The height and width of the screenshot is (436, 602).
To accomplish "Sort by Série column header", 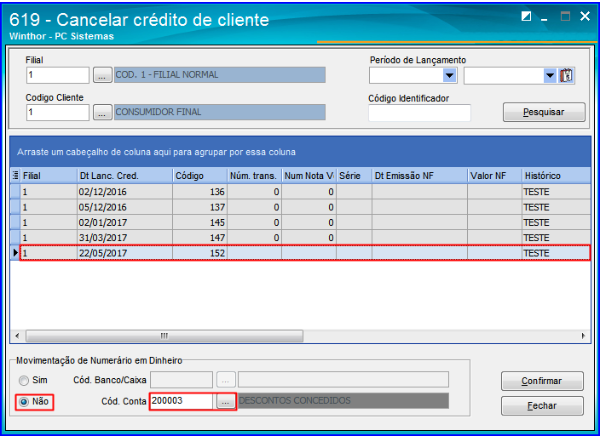I will click(354, 176).
